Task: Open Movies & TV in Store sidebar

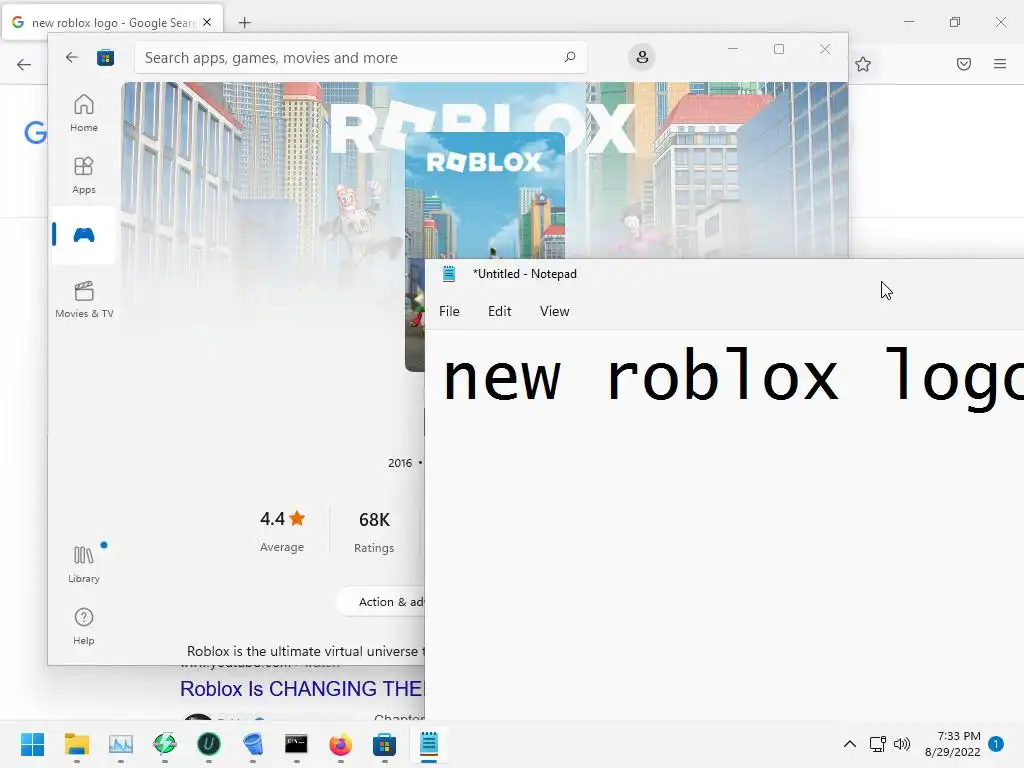Action: pos(84,299)
